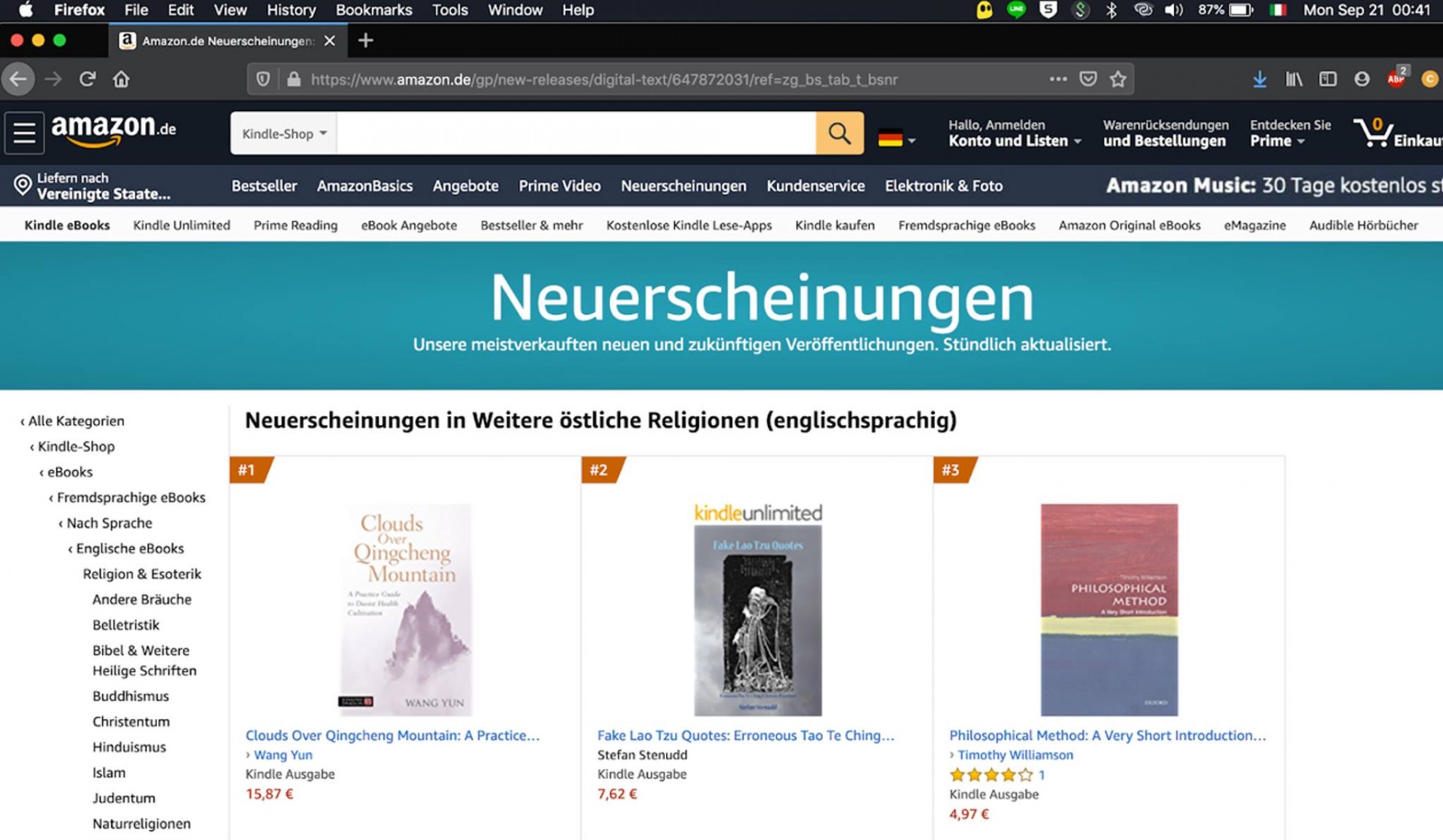The width and height of the screenshot is (1443, 840).
Task: Open the Amazon hamburger menu
Action: [24, 133]
